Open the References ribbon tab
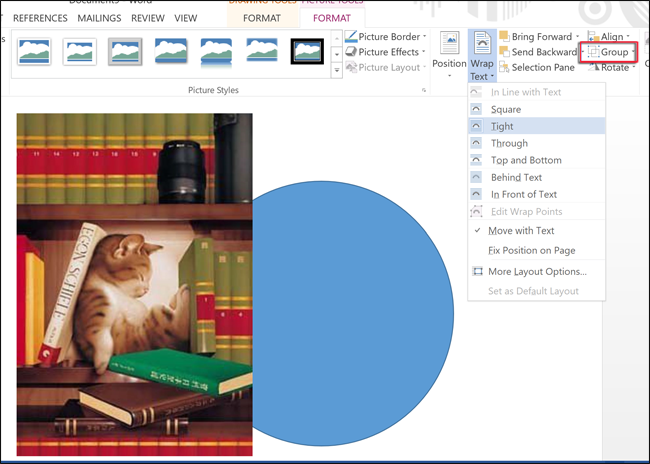 [x=40, y=18]
